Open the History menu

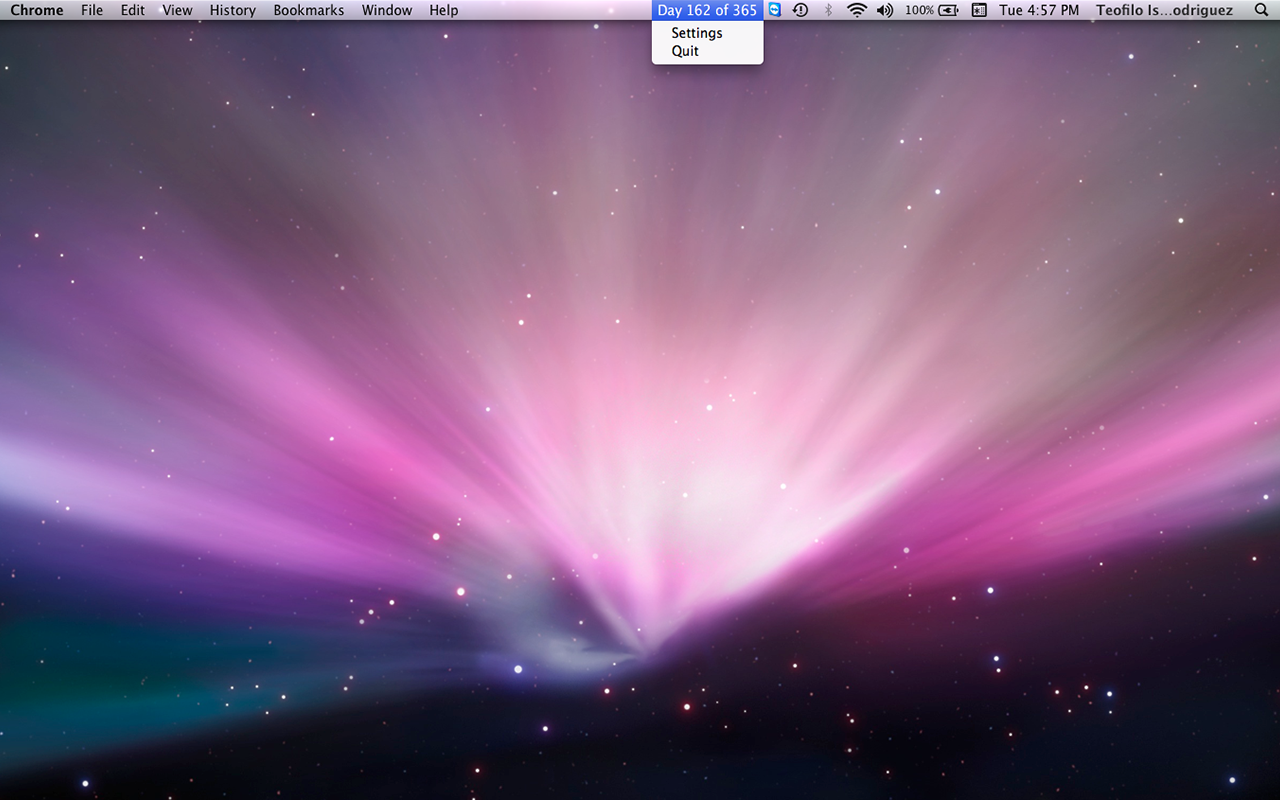click(x=233, y=10)
